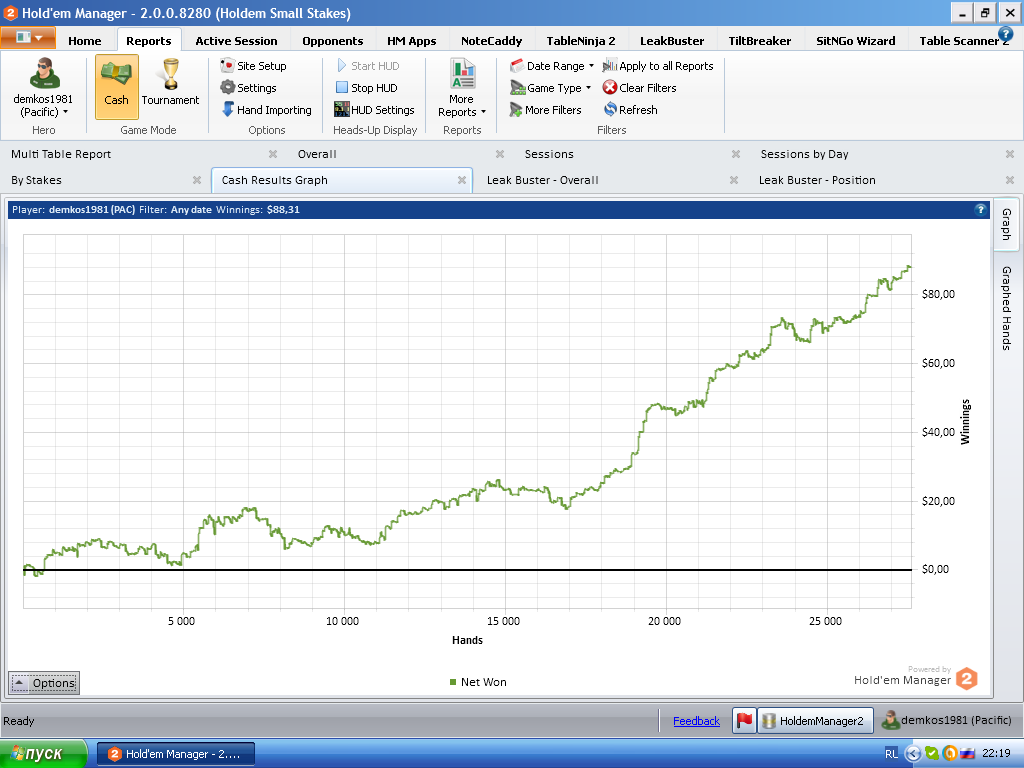Close the By Stakes tab
Screen dimensions: 1024x768
pos(197,180)
